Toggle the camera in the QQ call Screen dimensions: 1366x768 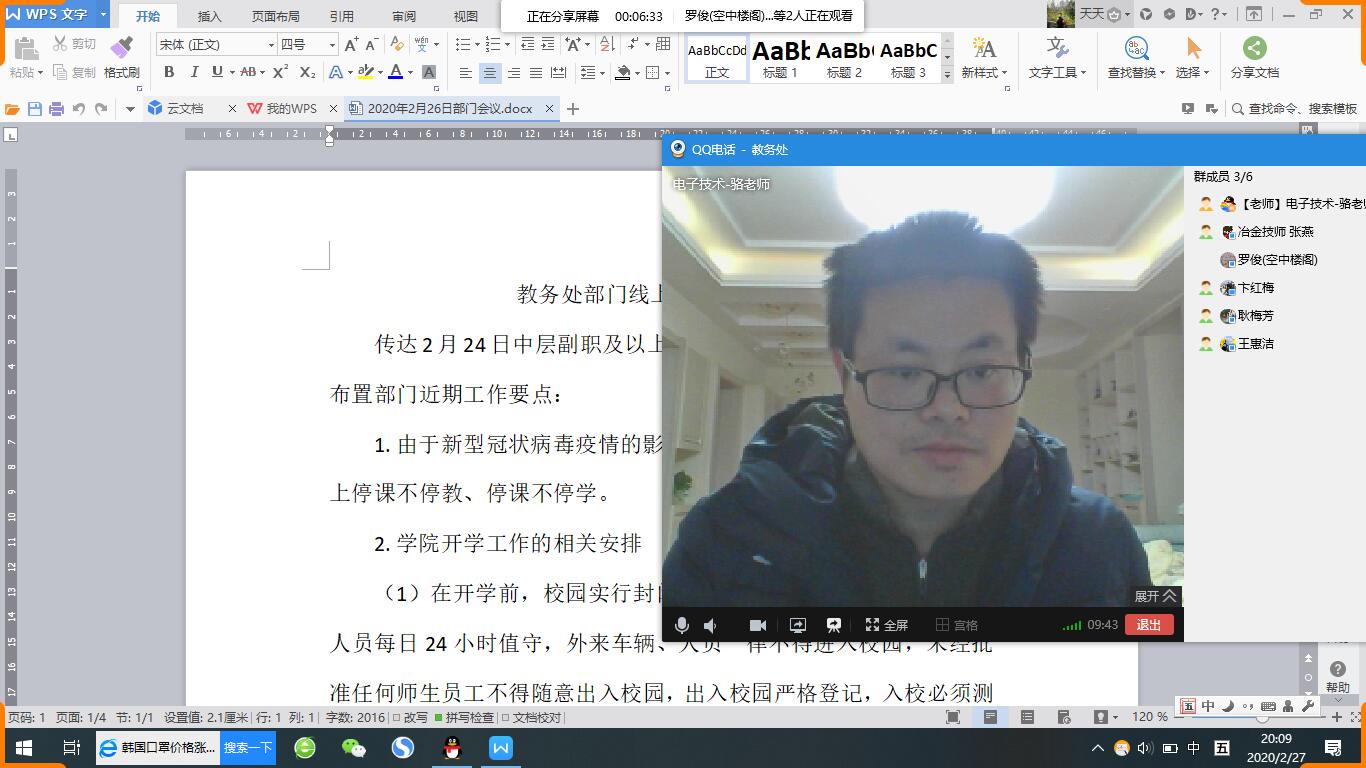(x=758, y=625)
